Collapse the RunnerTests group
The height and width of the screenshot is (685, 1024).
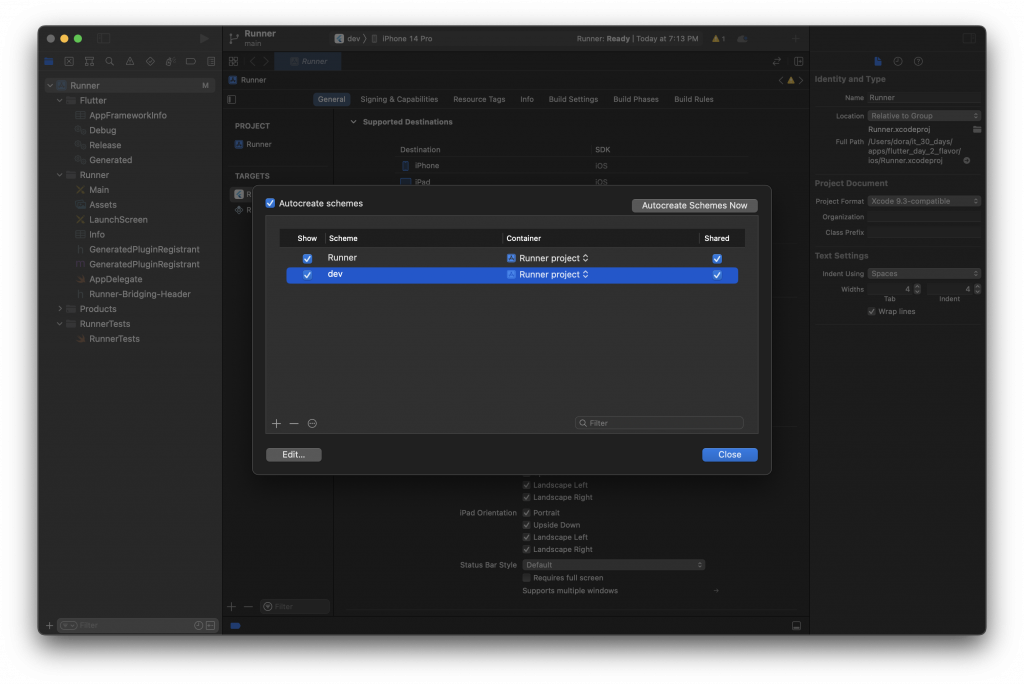tap(59, 324)
